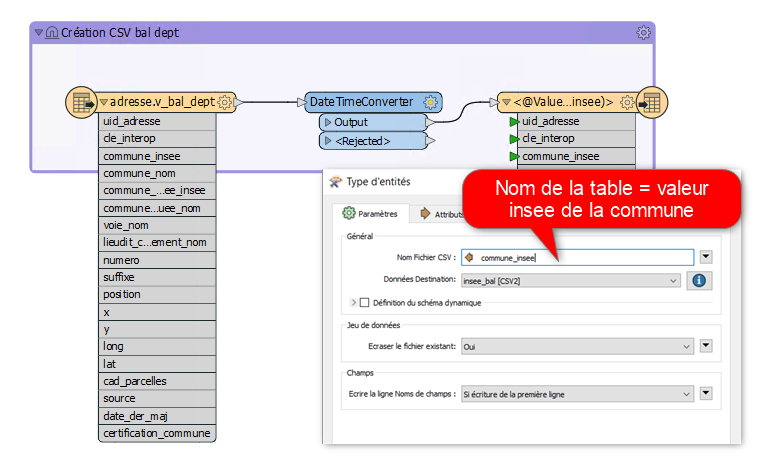Select the y attribute row

(x=157, y=330)
